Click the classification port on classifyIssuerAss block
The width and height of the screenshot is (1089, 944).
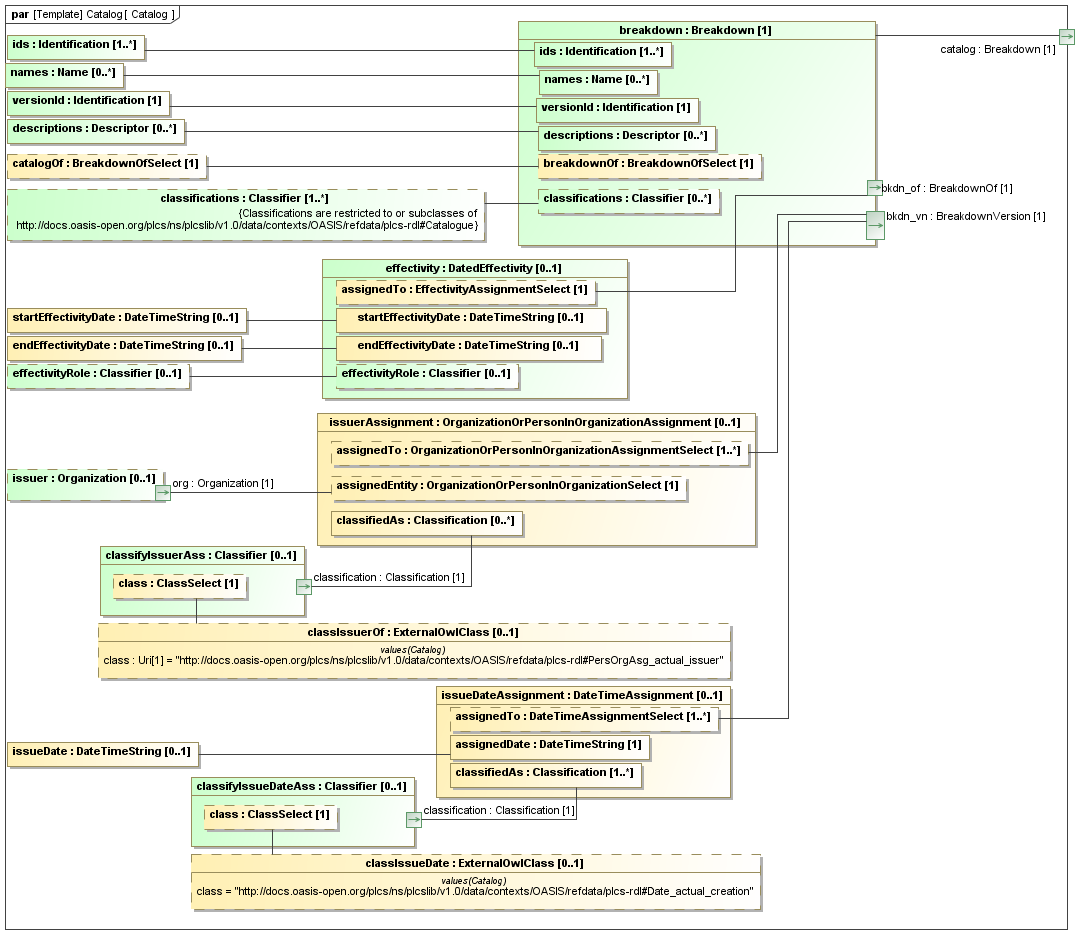(304, 586)
